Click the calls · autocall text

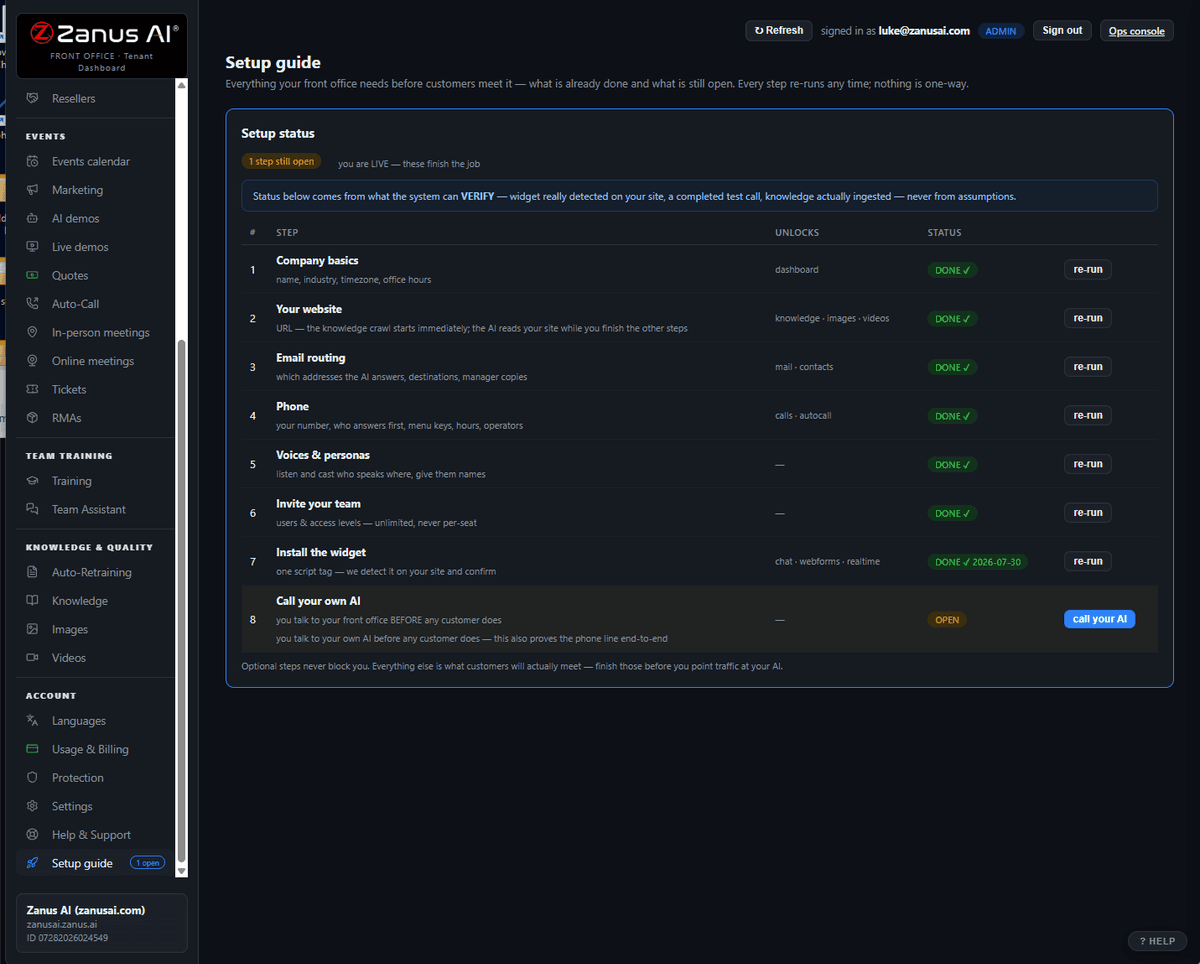803,415
